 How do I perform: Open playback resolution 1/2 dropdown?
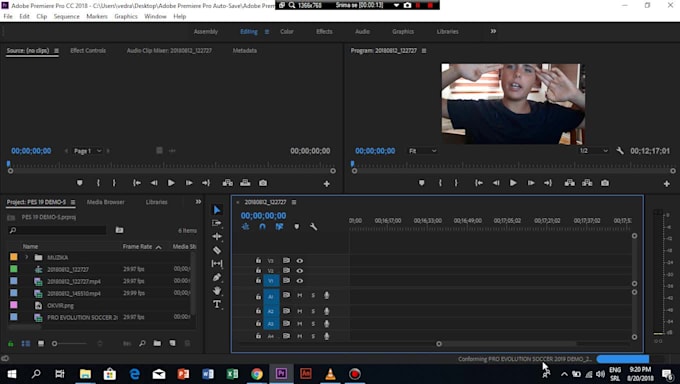[x=593, y=151]
